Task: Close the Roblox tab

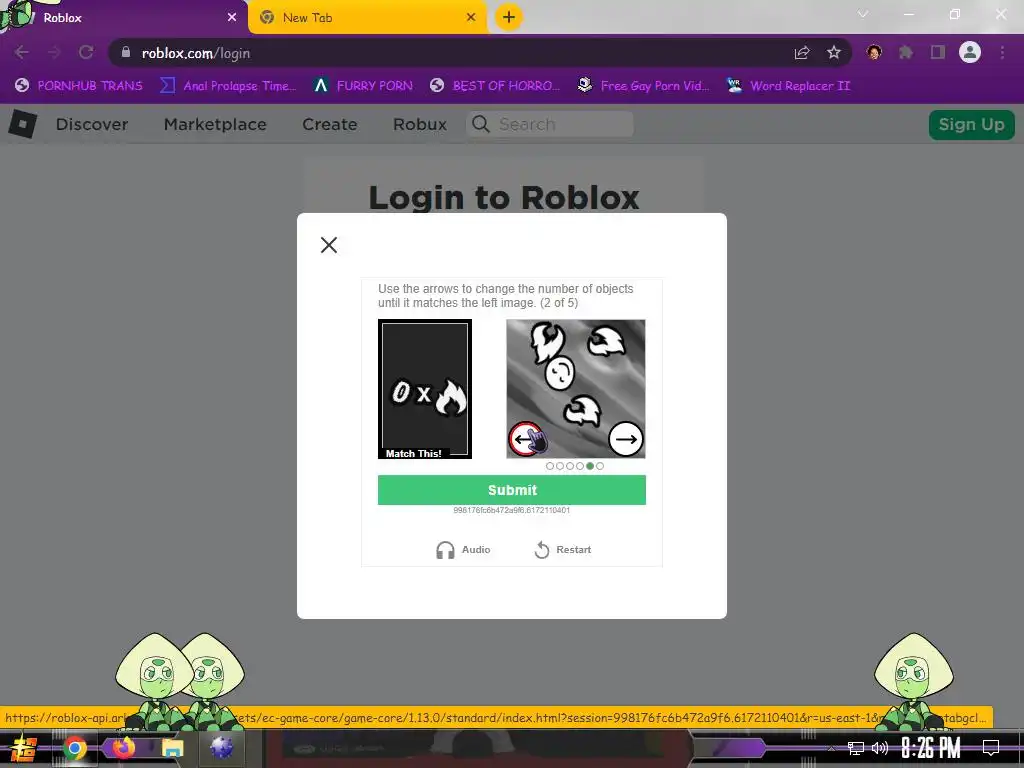Action: (232, 18)
